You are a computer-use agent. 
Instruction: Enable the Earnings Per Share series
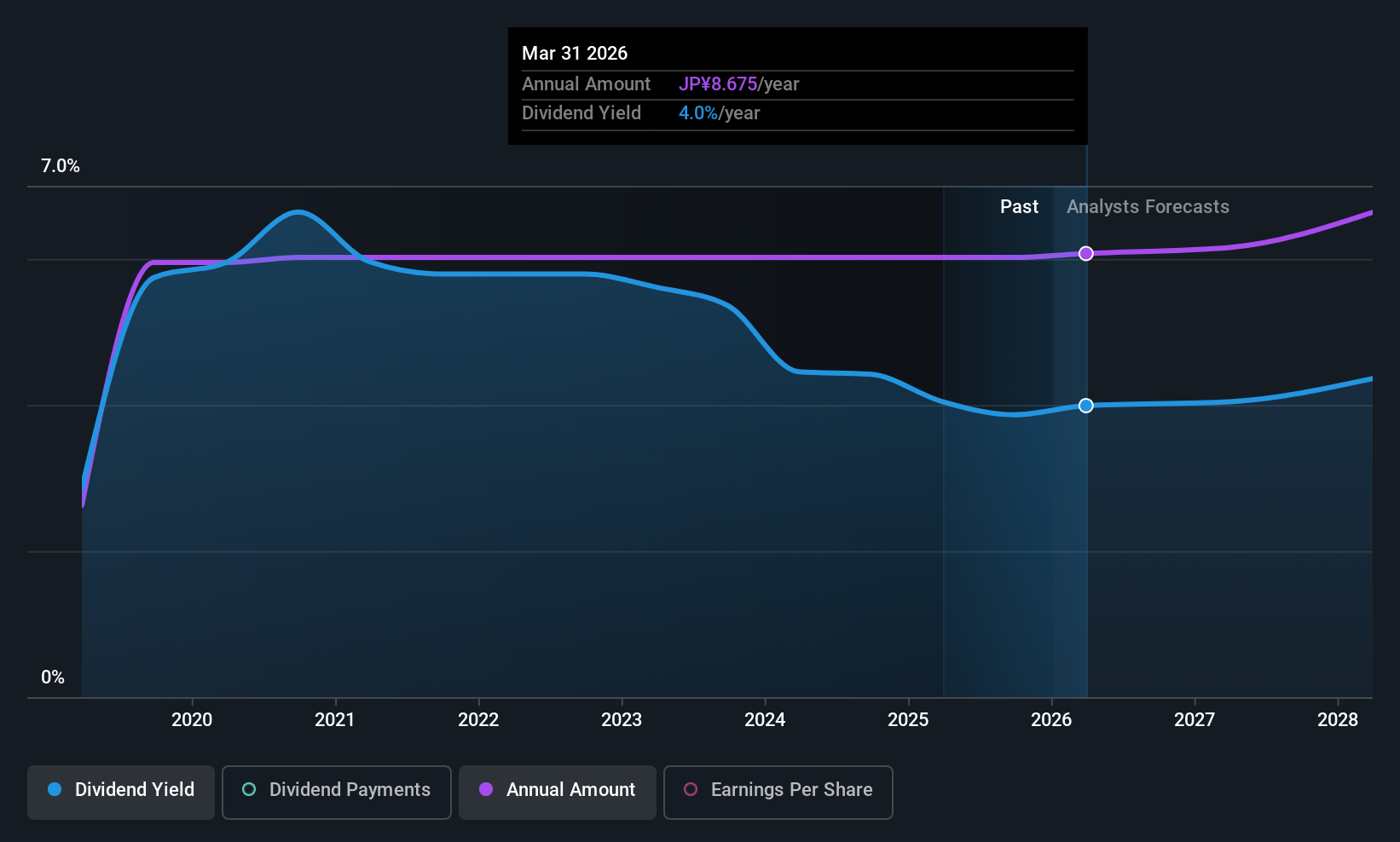pyautogui.click(x=778, y=793)
